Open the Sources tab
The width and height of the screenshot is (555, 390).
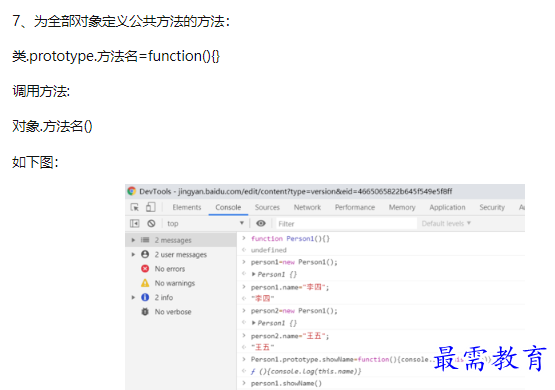coord(267,207)
